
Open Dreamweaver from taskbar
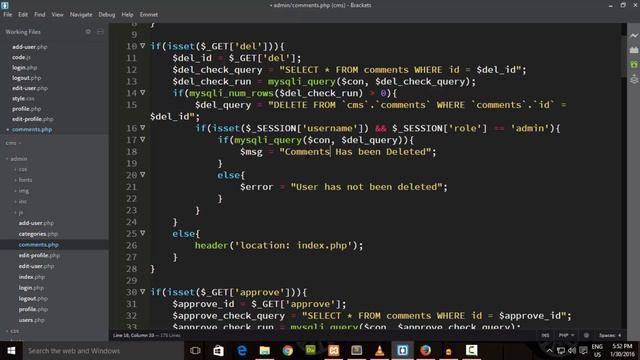pyautogui.click(x=310, y=351)
